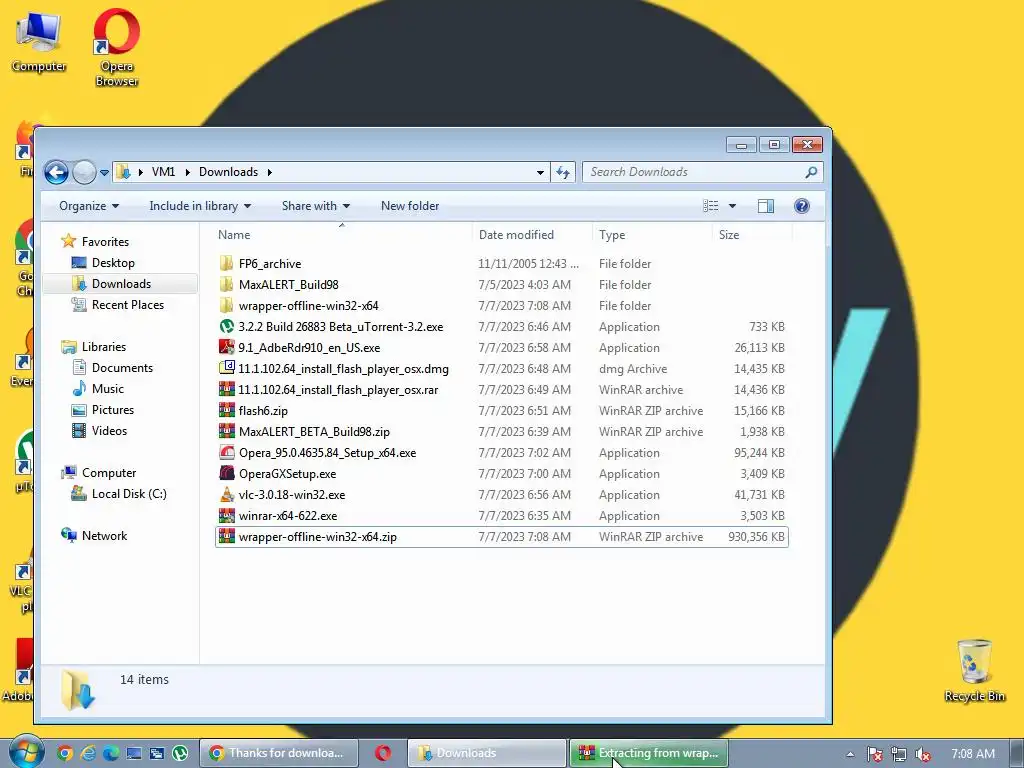
Task: Click the search magnifier icon
Action: point(811,172)
